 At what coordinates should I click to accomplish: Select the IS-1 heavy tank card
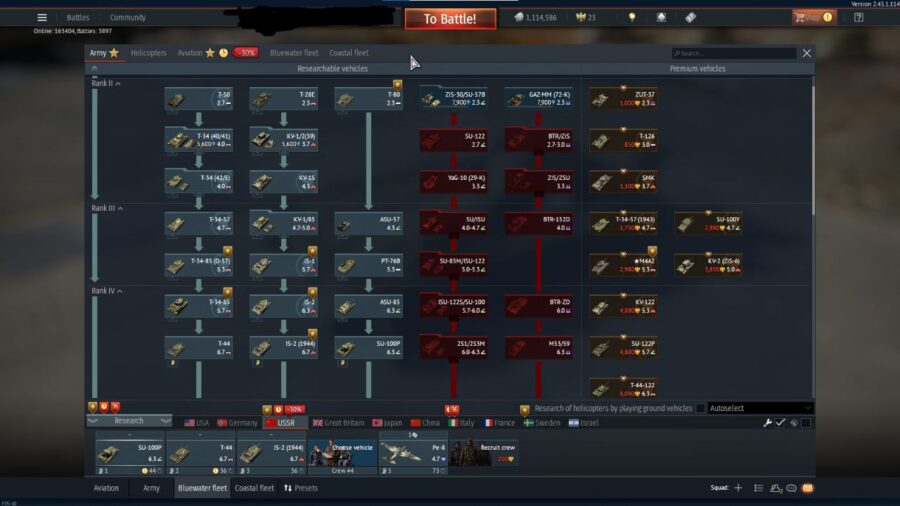click(x=284, y=264)
